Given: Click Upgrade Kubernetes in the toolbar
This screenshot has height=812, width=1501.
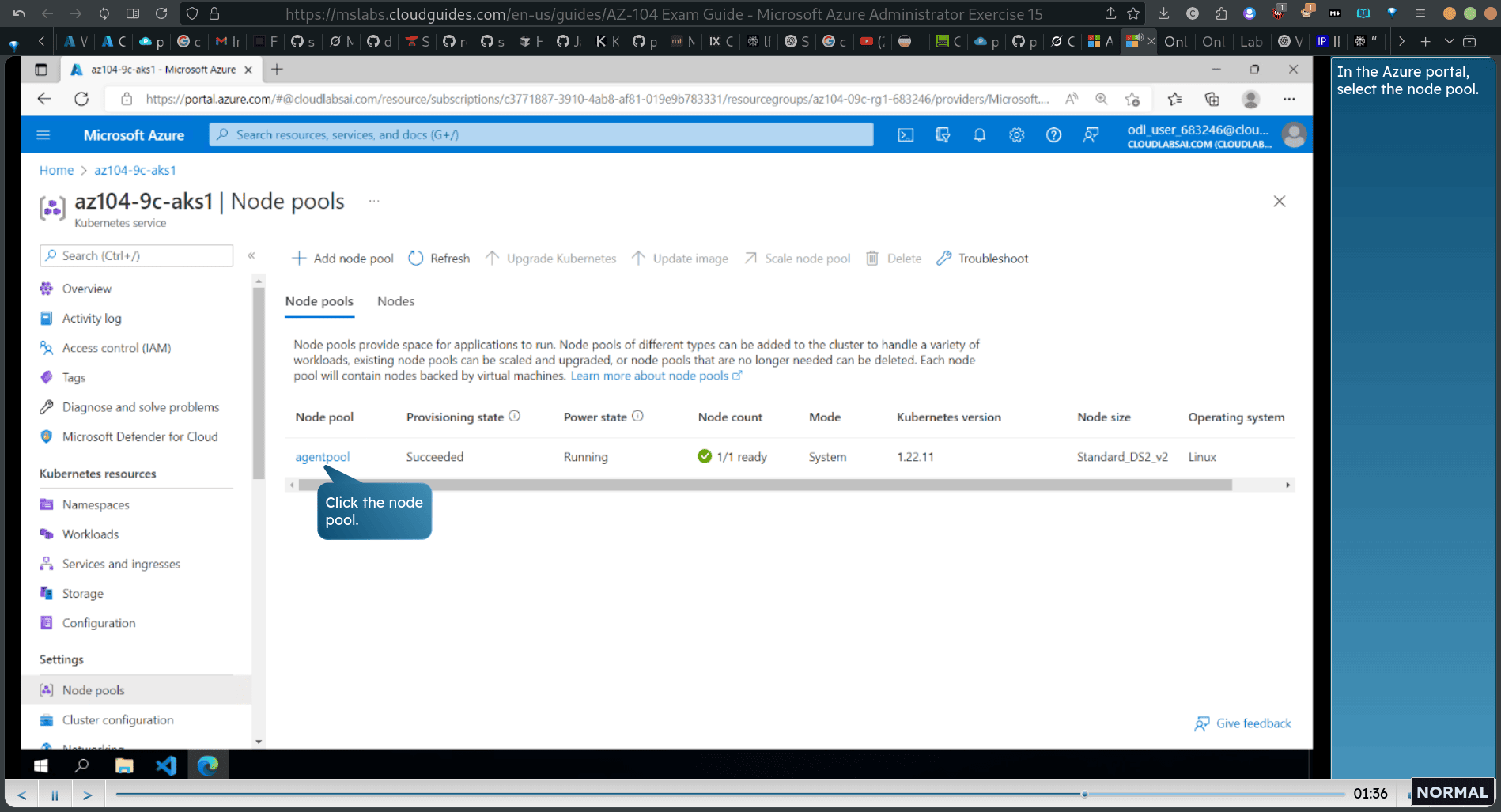Looking at the screenshot, I should (550, 259).
